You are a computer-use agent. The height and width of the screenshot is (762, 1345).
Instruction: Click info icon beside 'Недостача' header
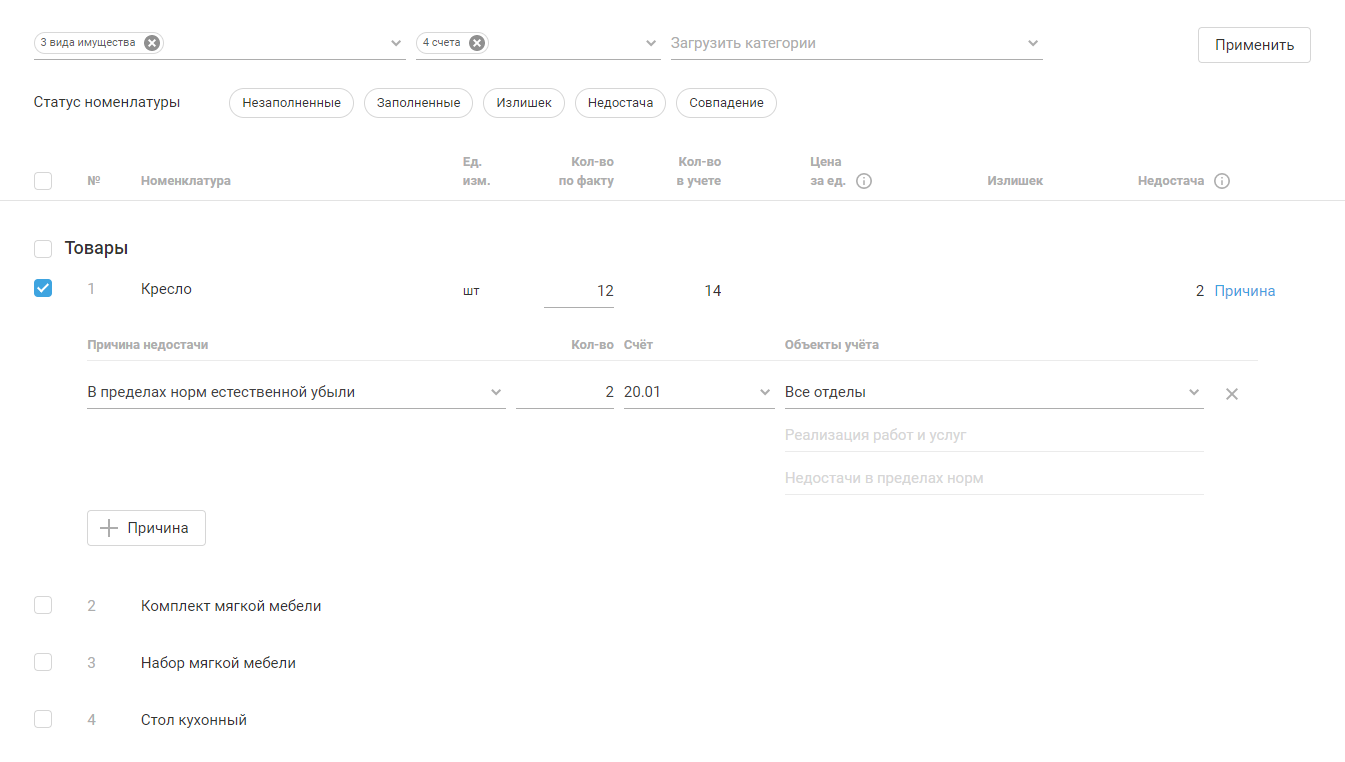pos(1221,181)
